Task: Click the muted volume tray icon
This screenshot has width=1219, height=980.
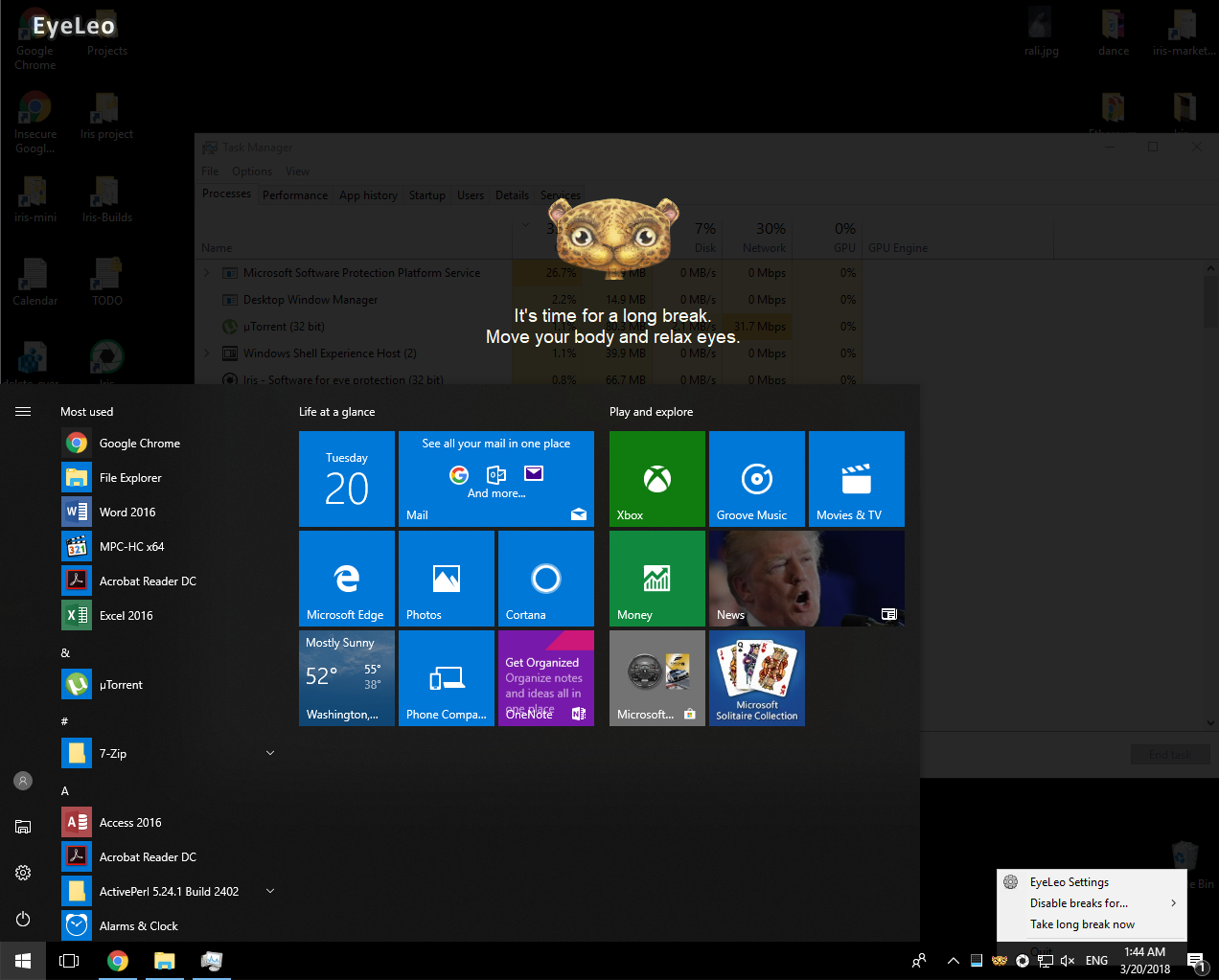Action: click(x=1068, y=961)
